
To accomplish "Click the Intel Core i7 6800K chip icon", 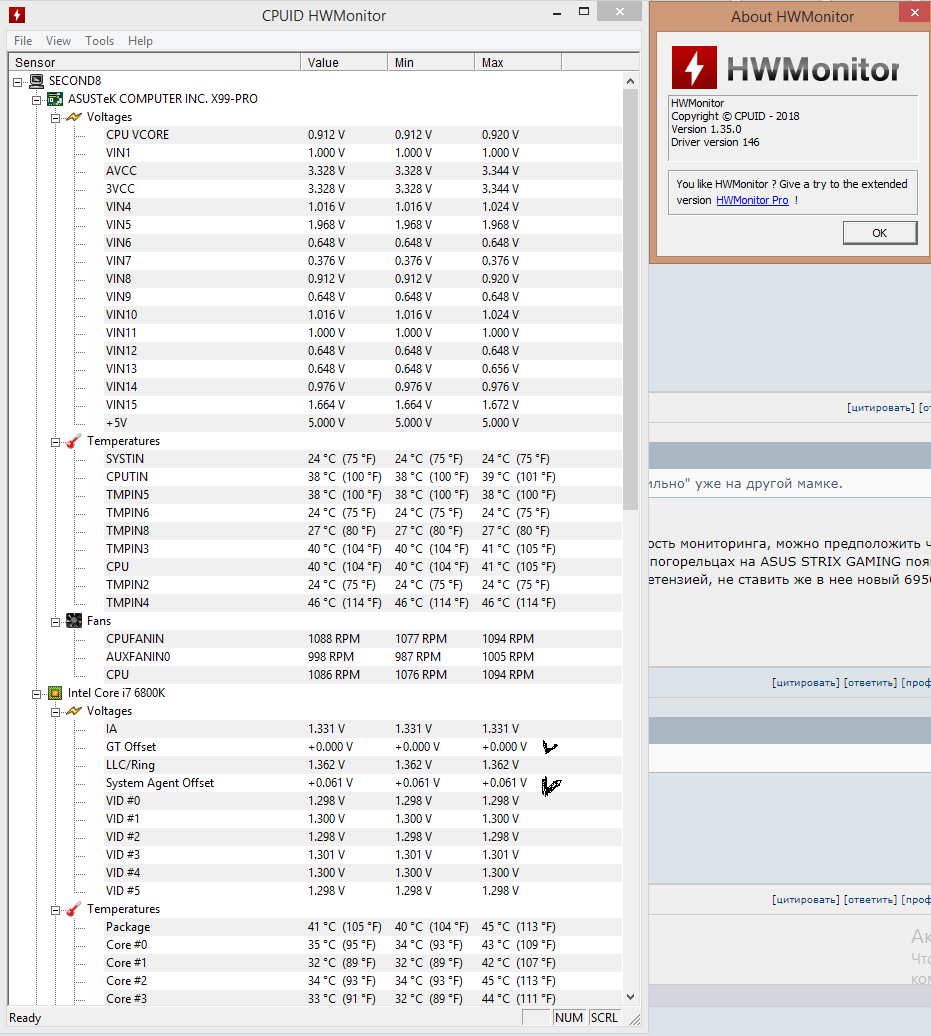I will 55,693.
